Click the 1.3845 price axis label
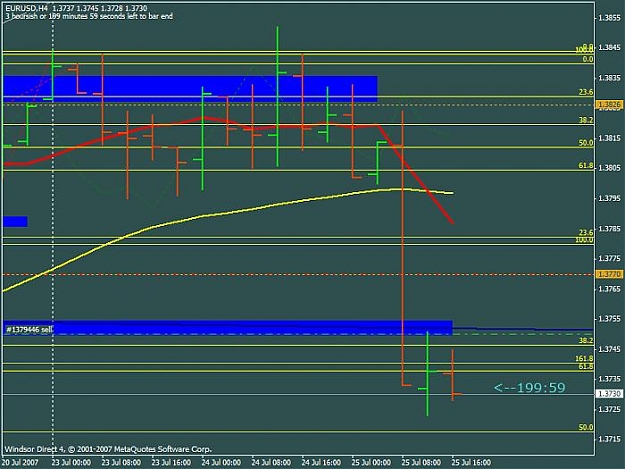625x469 pixels. click(610, 47)
